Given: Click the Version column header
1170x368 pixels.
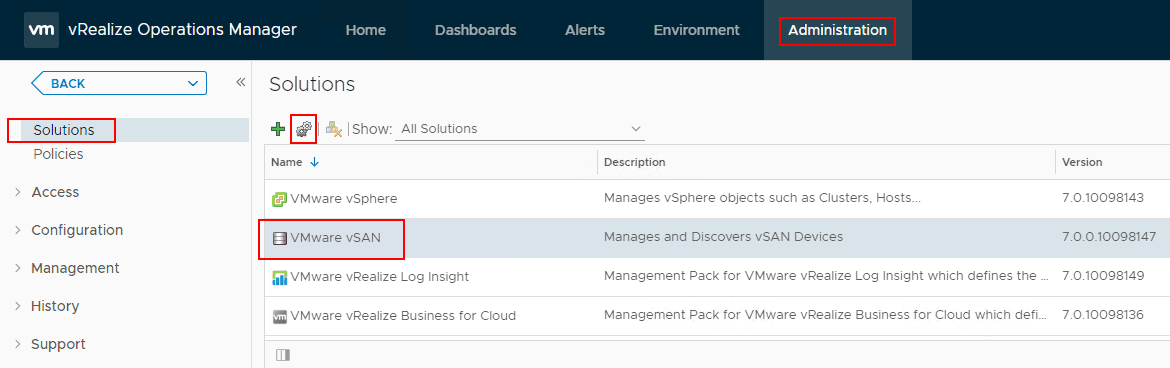Looking at the screenshot, I should point(1082,162).
